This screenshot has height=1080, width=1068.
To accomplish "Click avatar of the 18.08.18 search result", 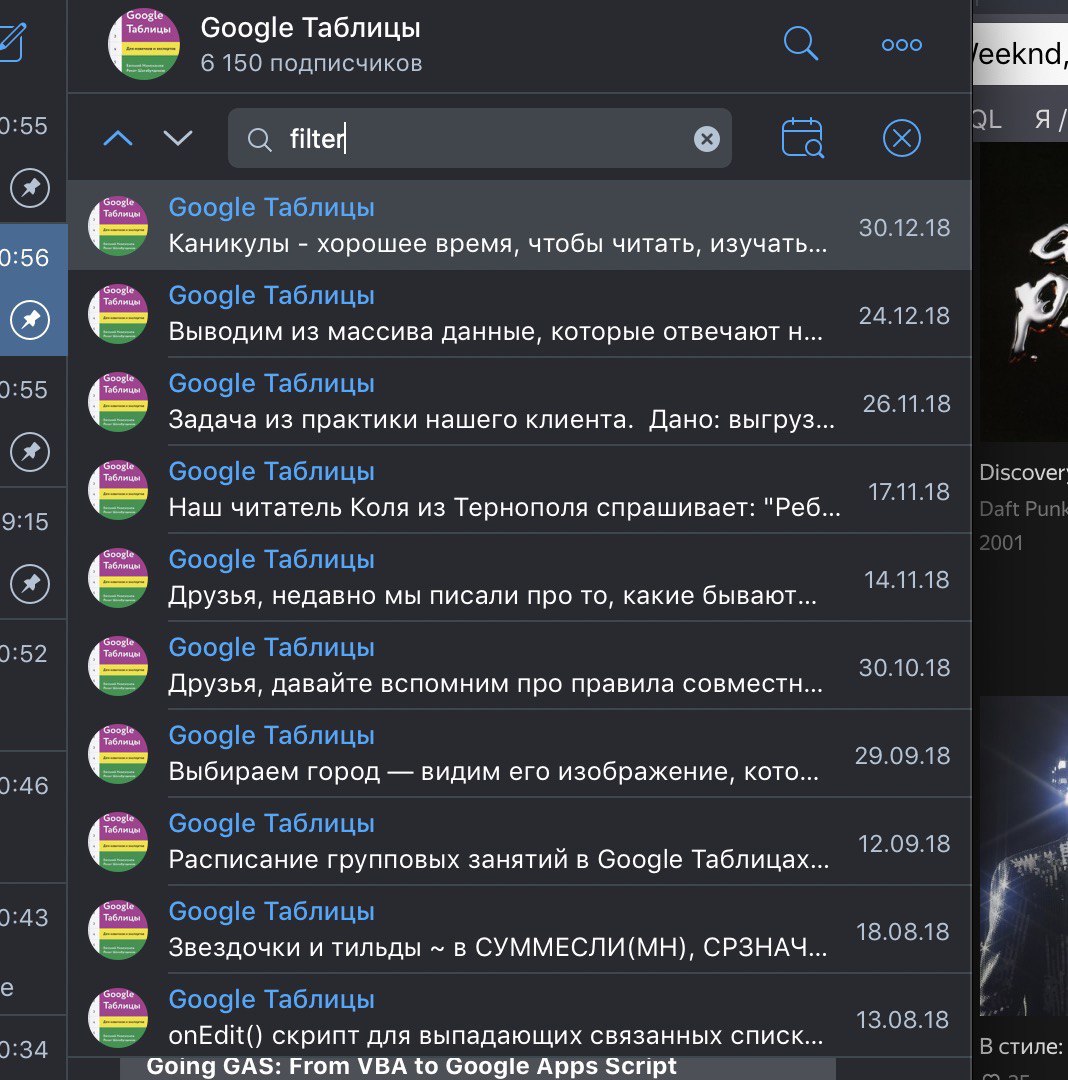I will pyautogui.click(x=118, y=931).
